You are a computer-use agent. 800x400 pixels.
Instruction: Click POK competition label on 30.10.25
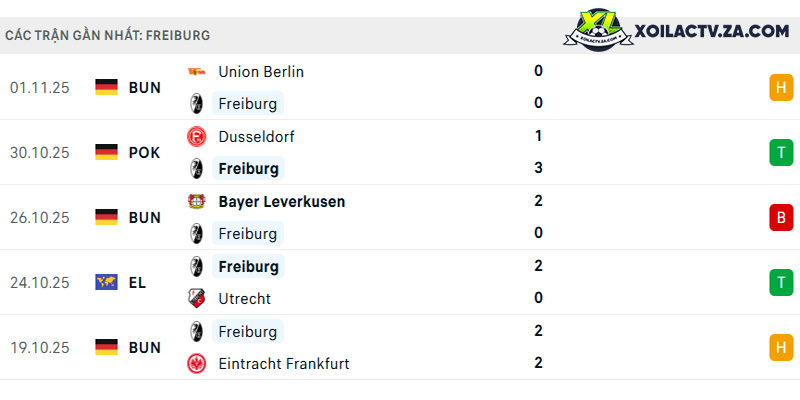pos(144,153)
